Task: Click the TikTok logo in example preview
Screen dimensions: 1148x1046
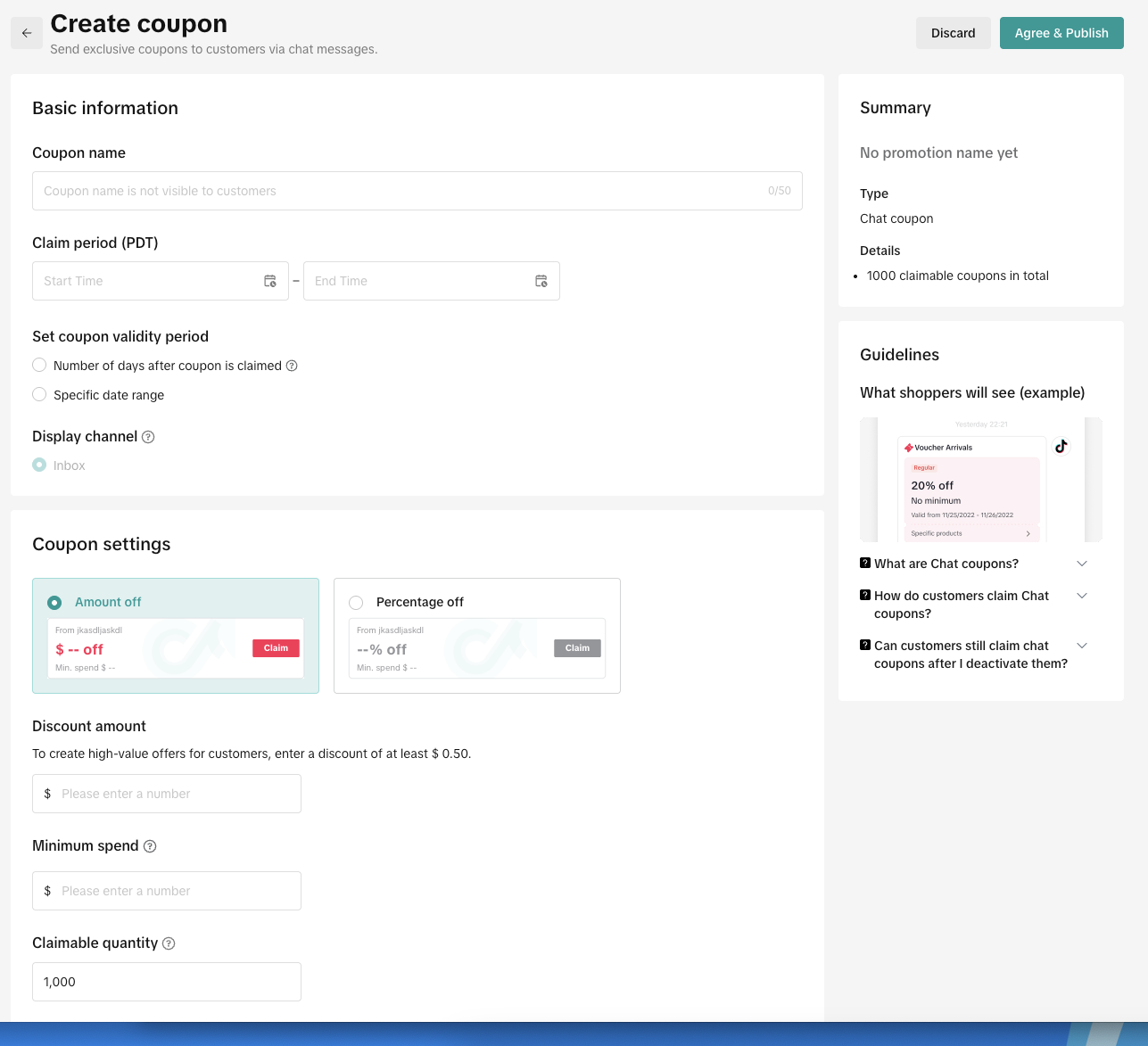Action: (1061, 447)
